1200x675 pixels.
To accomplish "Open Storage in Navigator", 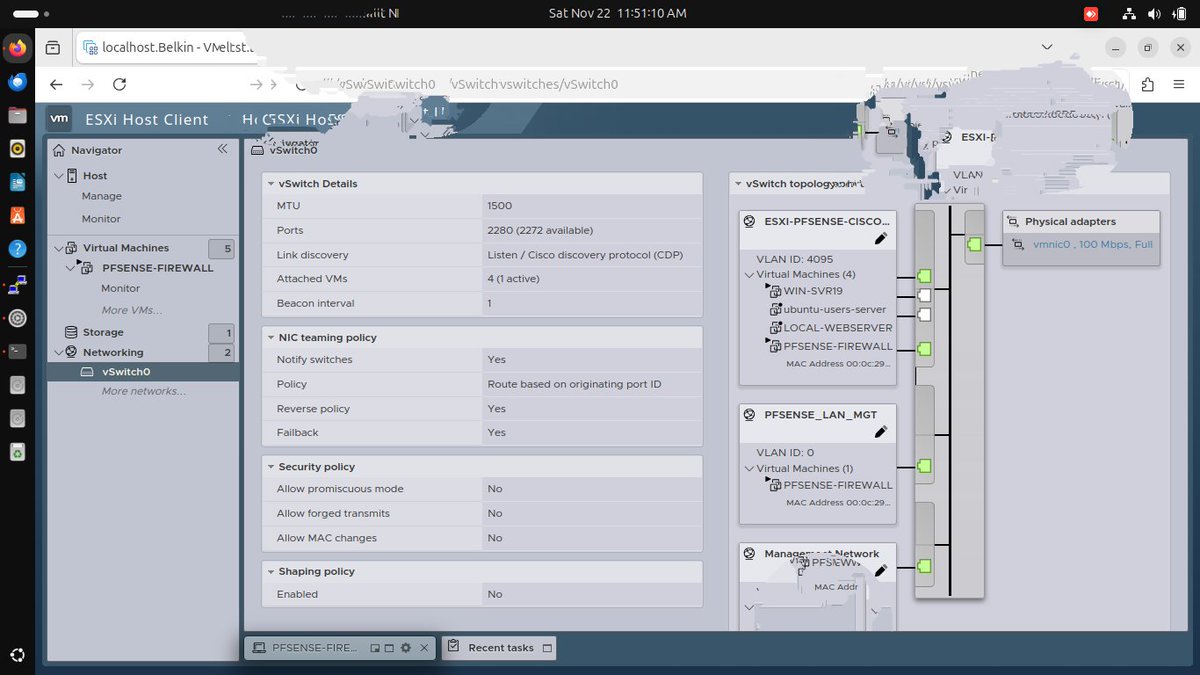I will [103, 332].
